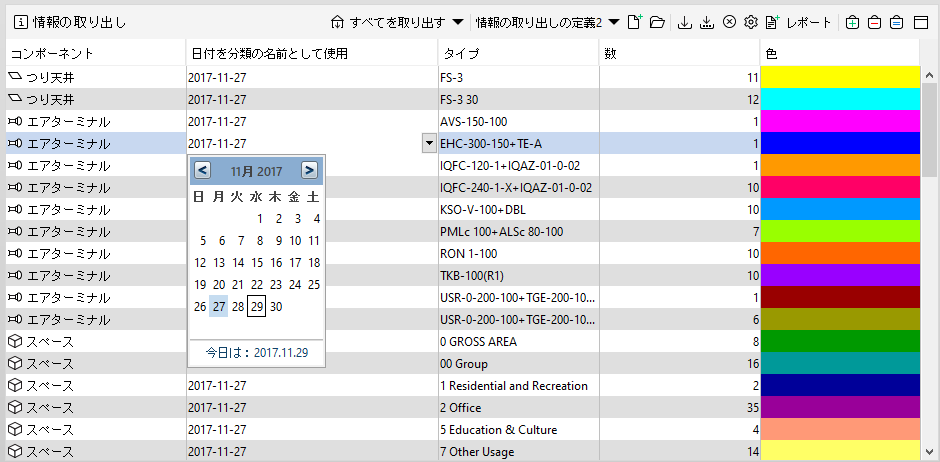Toggle the date dropdown arrow in the EHC-300-150+TE-A row
The width and height of the screenshot is (940, 462).
coord(429,143)
